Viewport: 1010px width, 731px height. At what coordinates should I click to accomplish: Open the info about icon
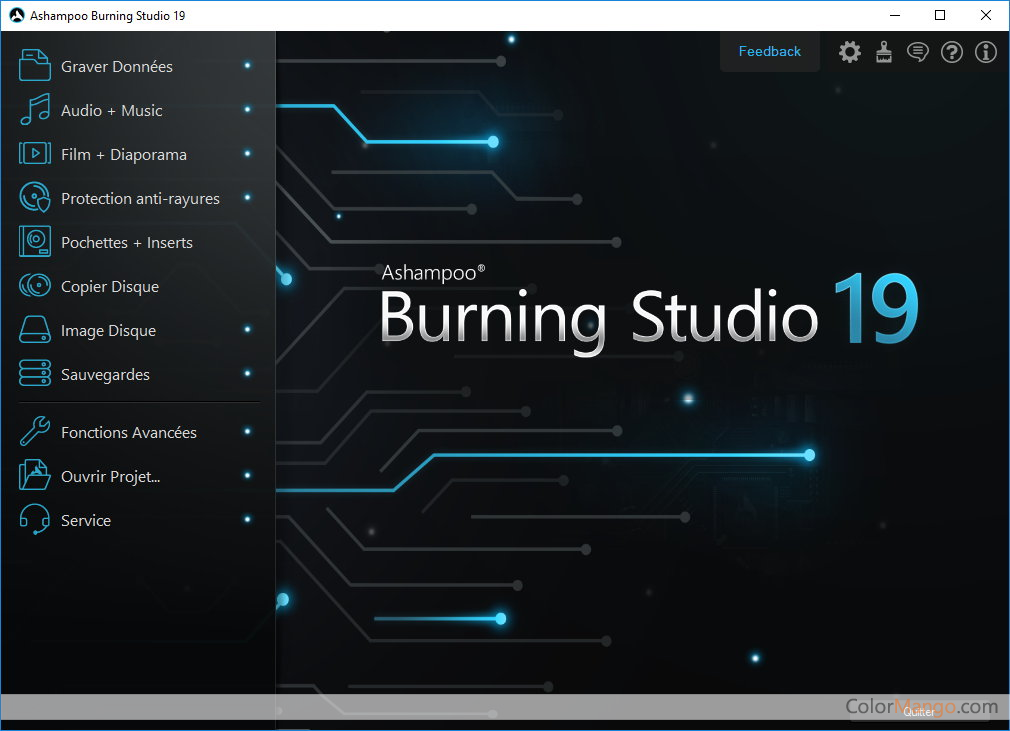point(986,52)
